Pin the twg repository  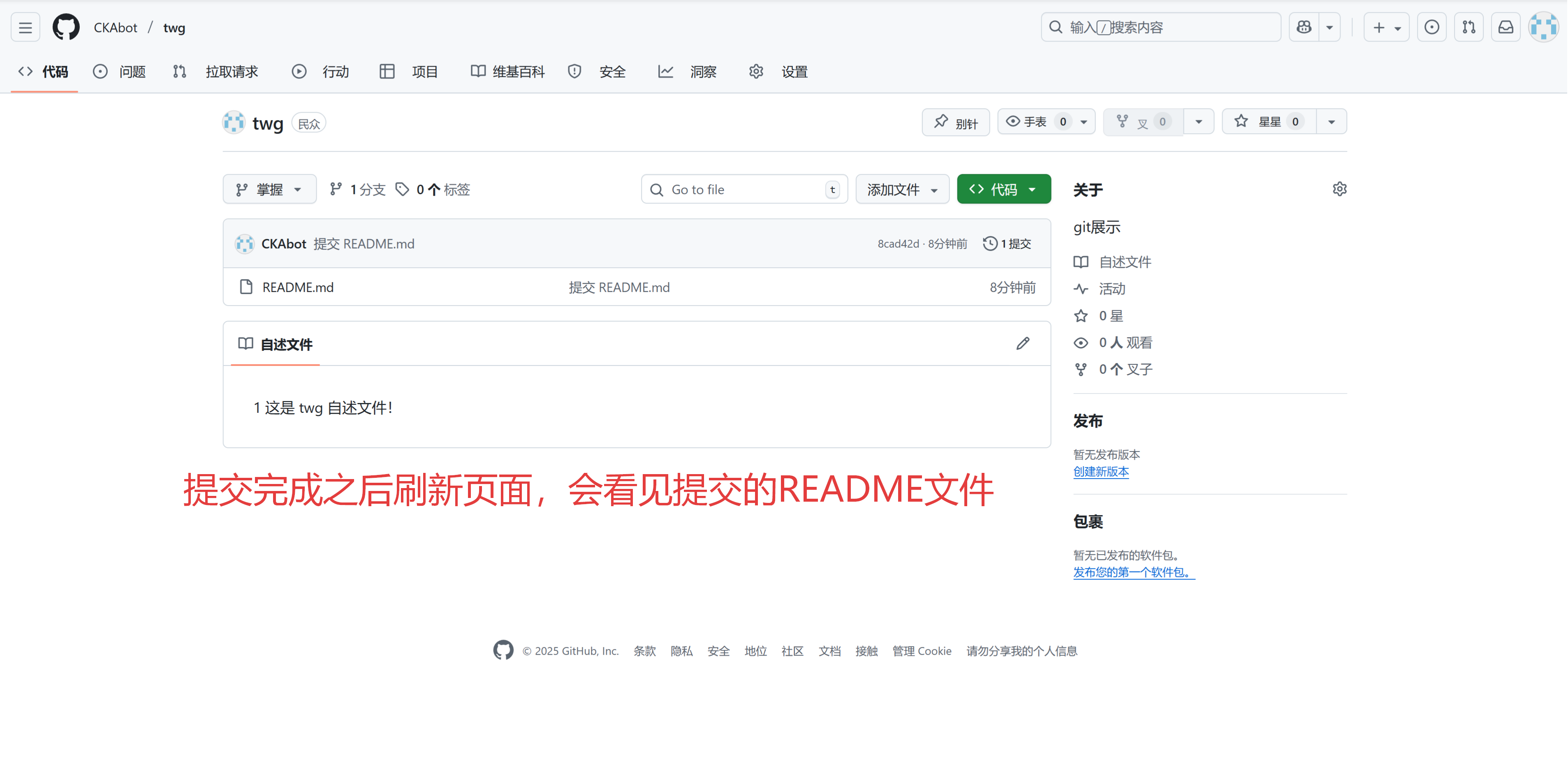pyautogui.click(x=956, y=122)
